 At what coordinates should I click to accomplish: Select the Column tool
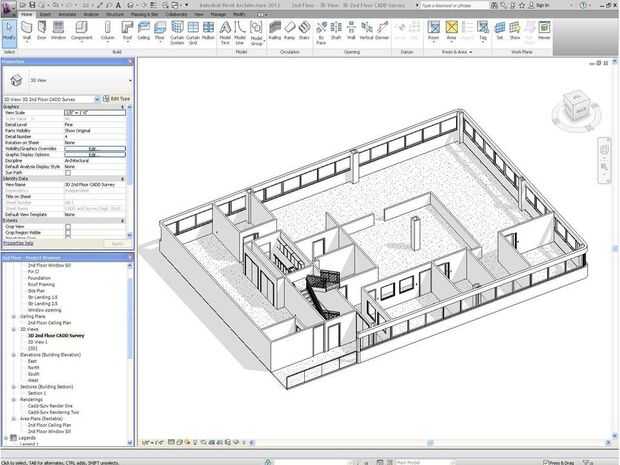click(107, 31)
